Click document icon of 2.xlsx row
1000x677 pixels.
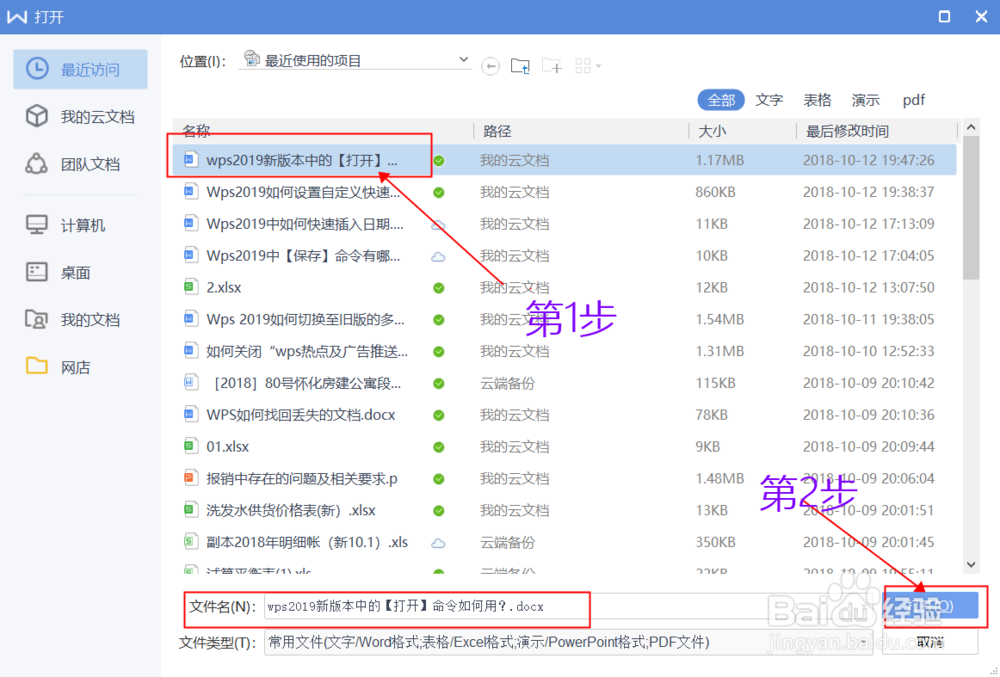pos(190,286)
